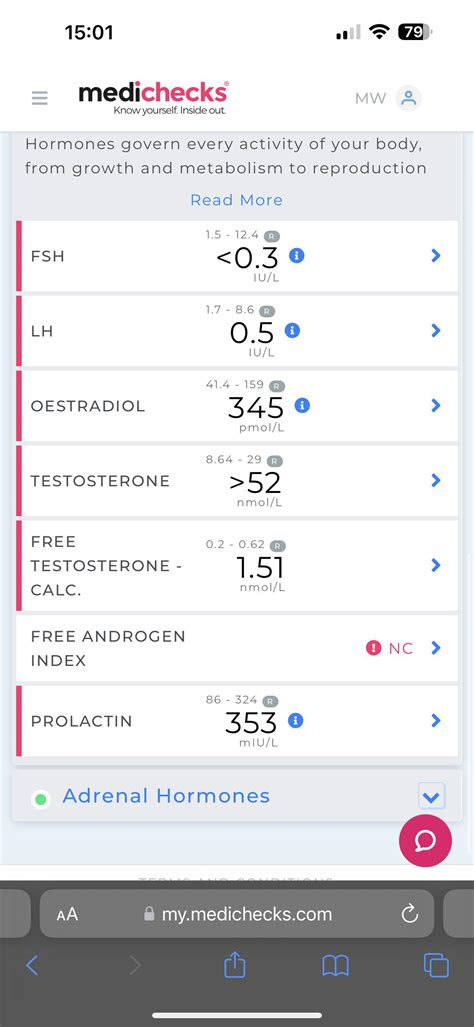This screenshot has width=474, height=1027.
Task: Open Free Testosterone result details chevron
Action: click(x=436, y=565)
